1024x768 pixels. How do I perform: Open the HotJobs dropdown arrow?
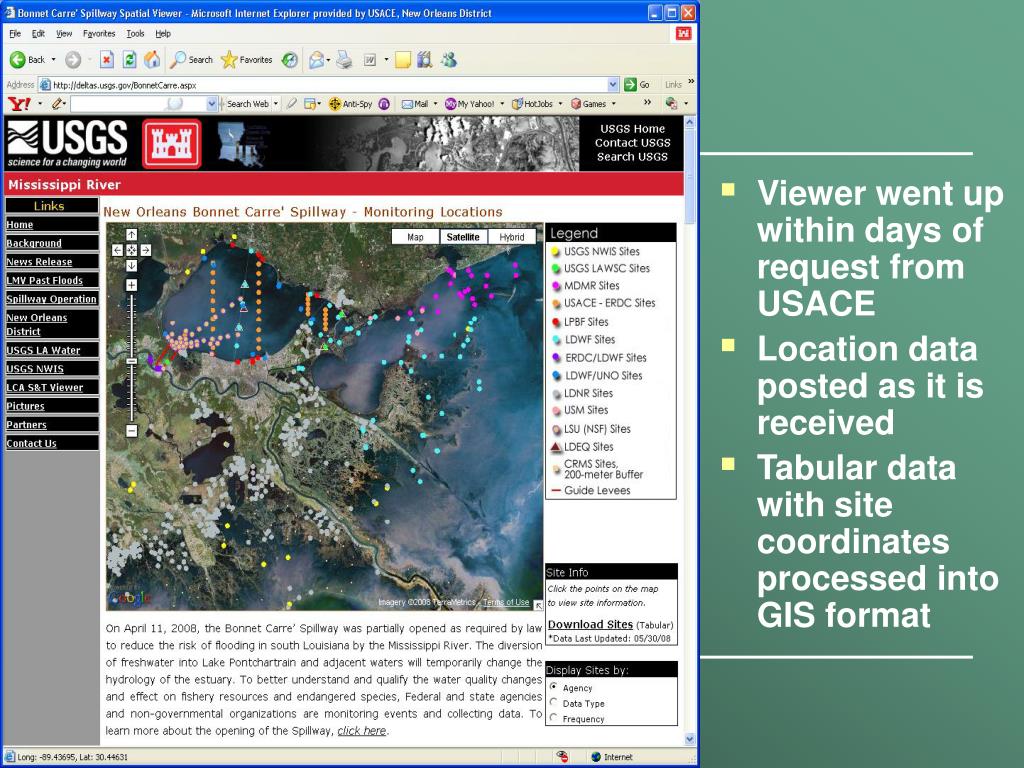(x=560, y=104)
